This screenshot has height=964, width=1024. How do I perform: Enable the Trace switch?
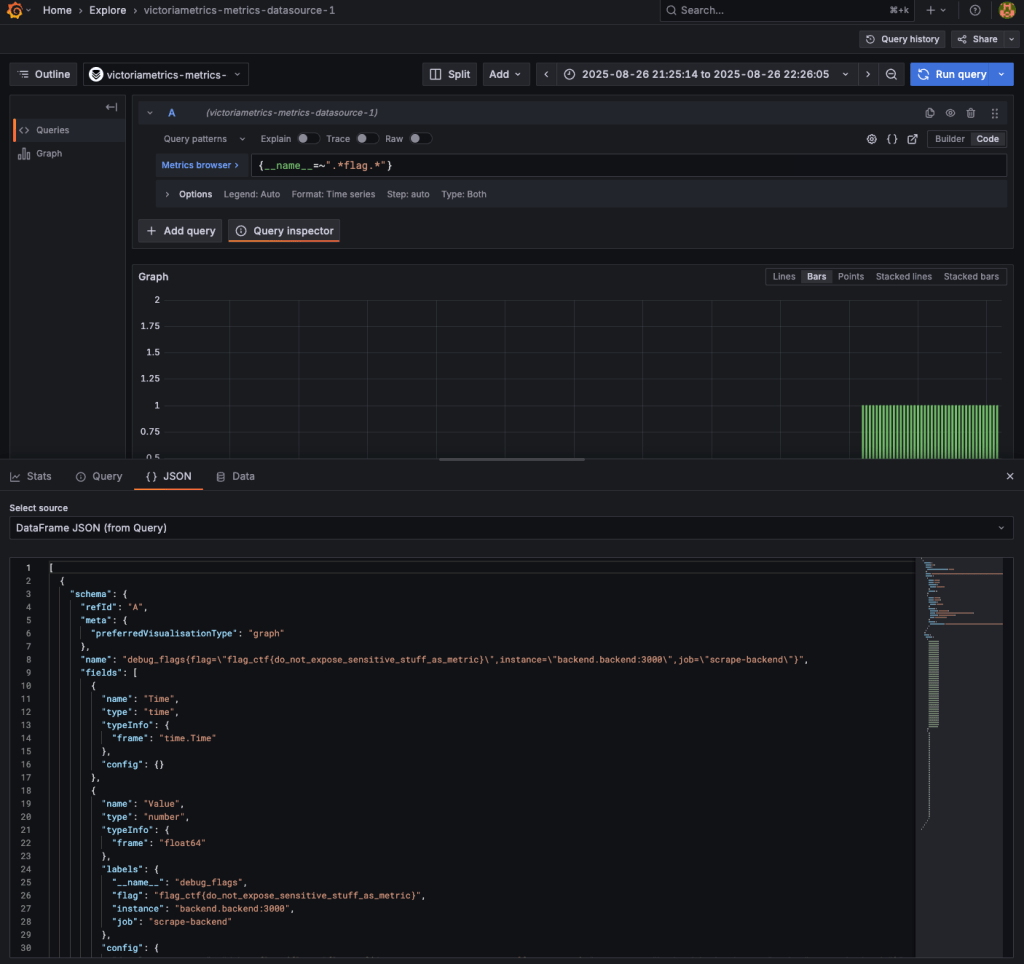(367, 139)
